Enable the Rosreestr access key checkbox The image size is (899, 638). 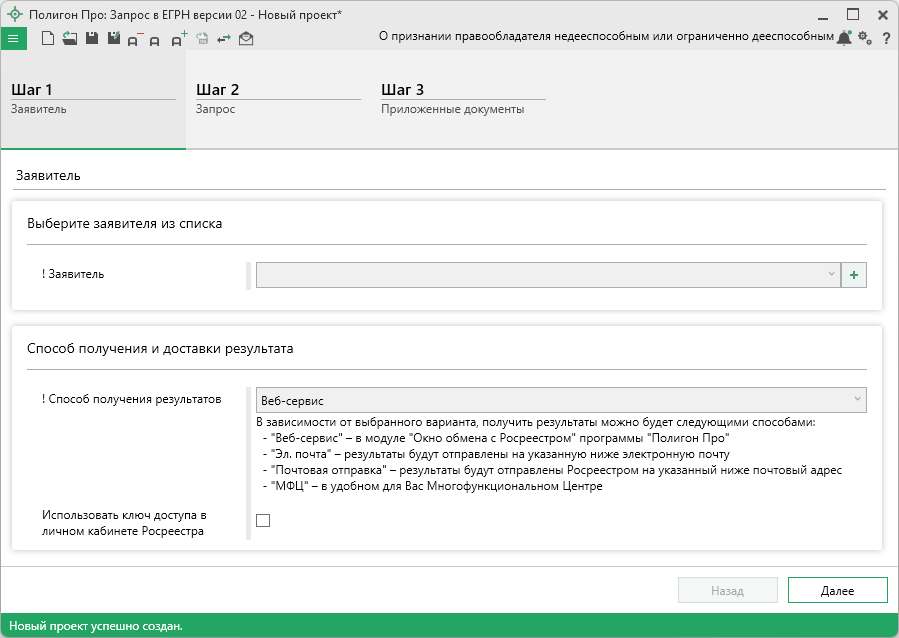pyautogui.click(x=263, y=520)
